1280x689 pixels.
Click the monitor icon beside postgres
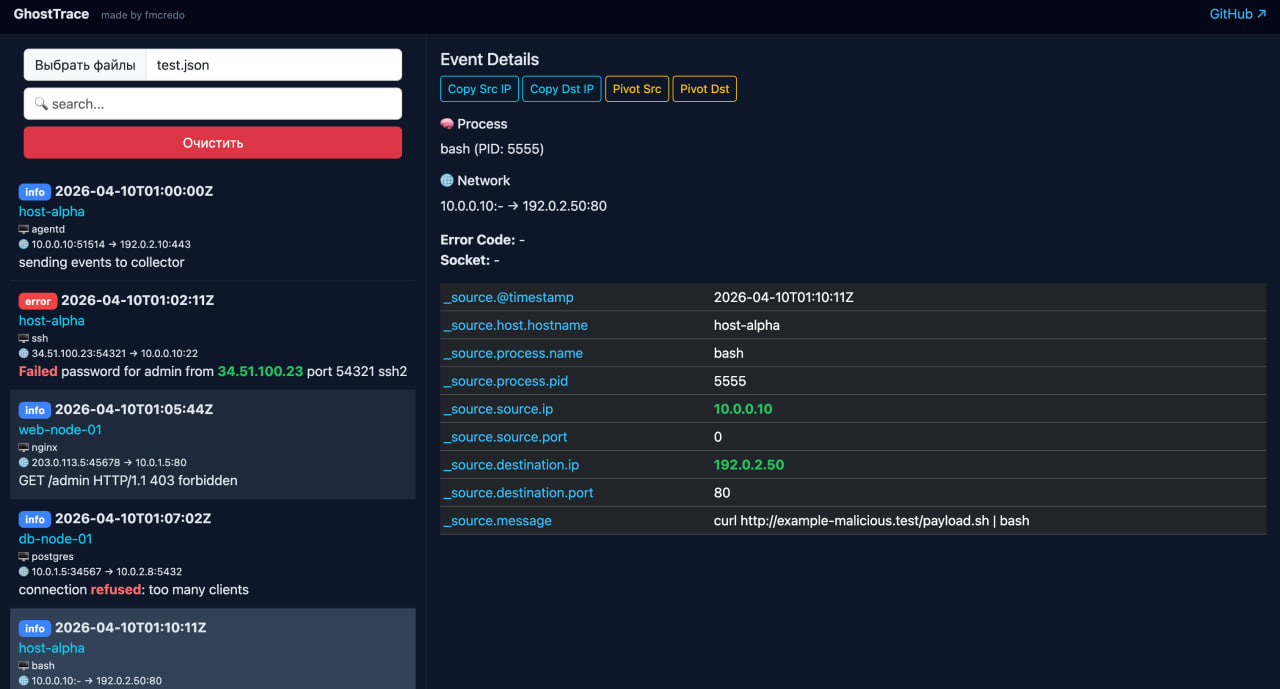(x=24, y=556)
